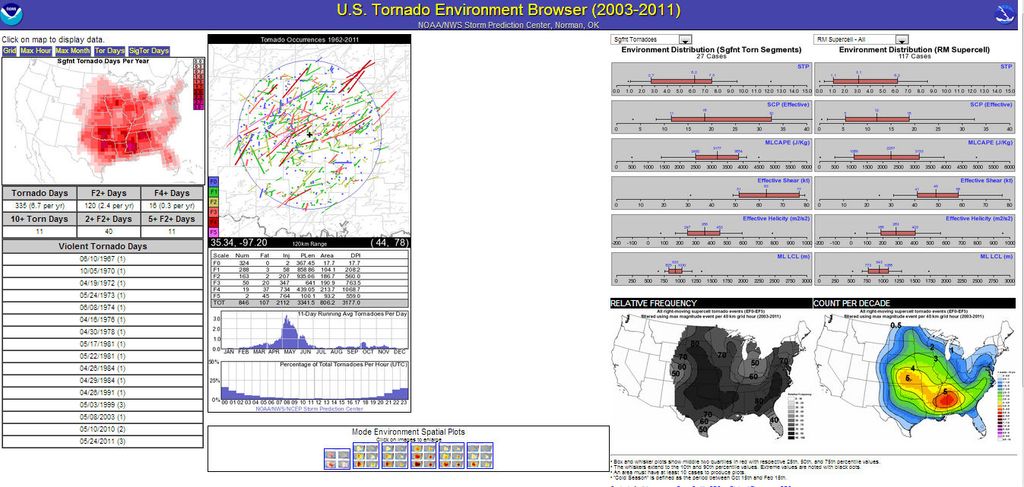
Task: Click violent tornado day 05/22/1981 (1)
Action: click(103, 356)
